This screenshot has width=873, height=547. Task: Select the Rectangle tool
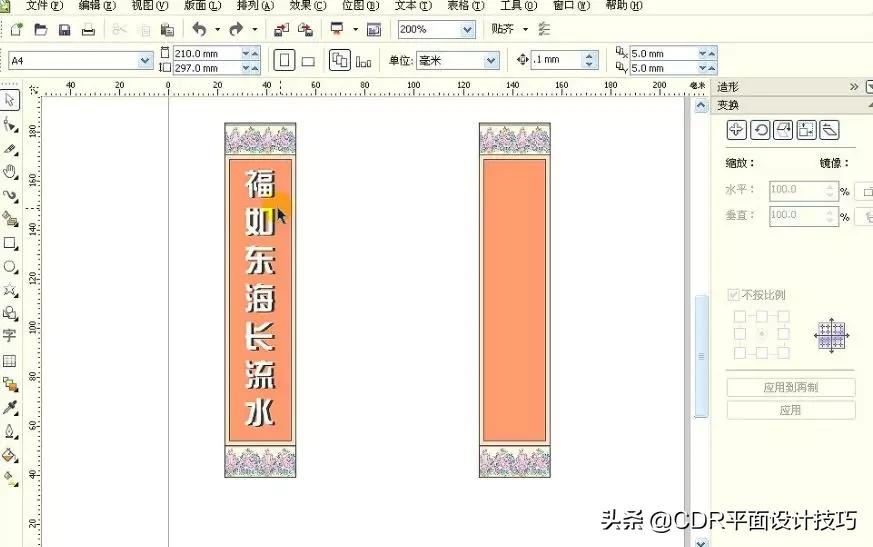[10, 243]
